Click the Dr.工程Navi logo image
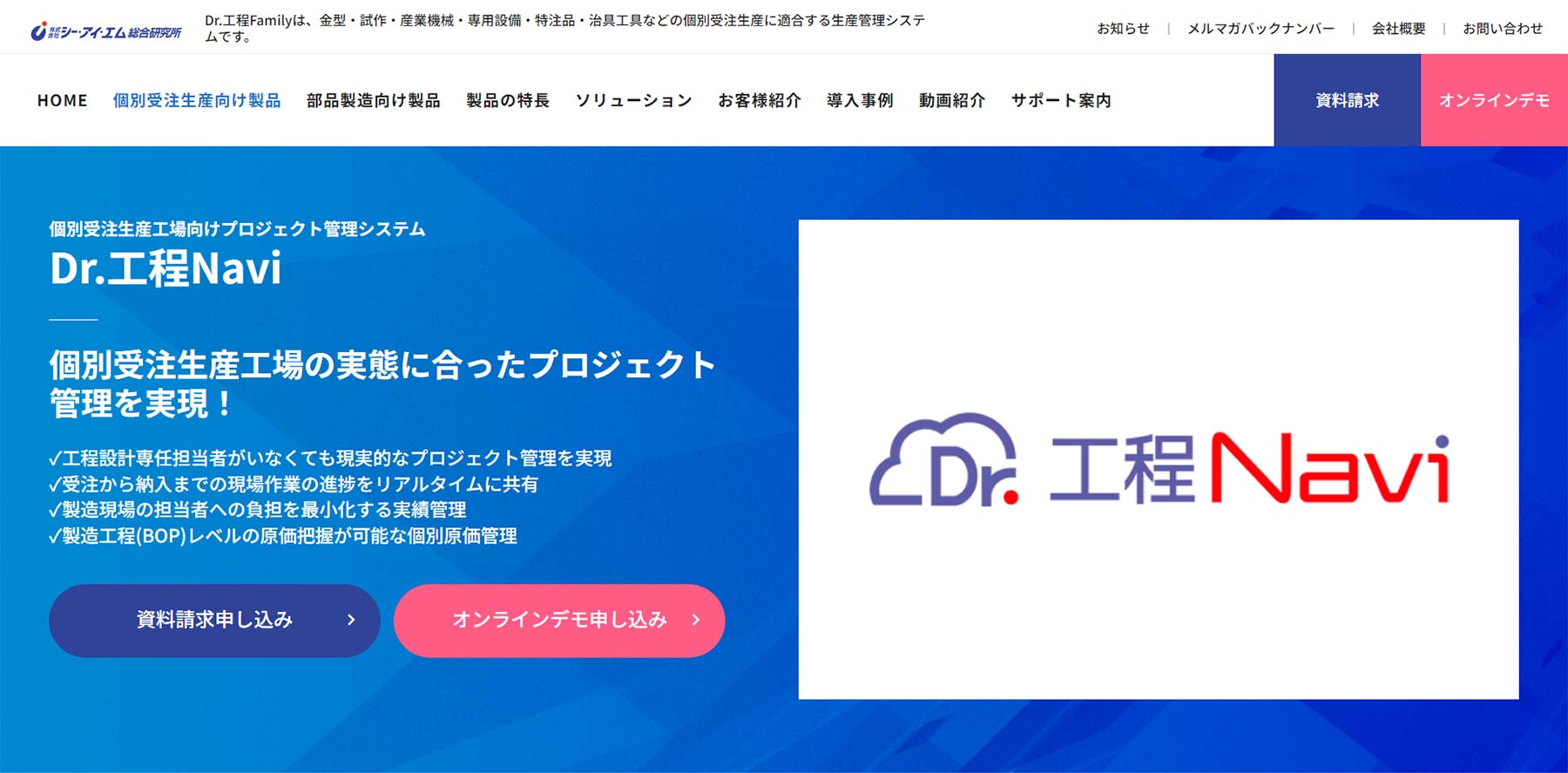Image resolution: width=1568 pixels, height=773 pixels. tap(1159, 459)
